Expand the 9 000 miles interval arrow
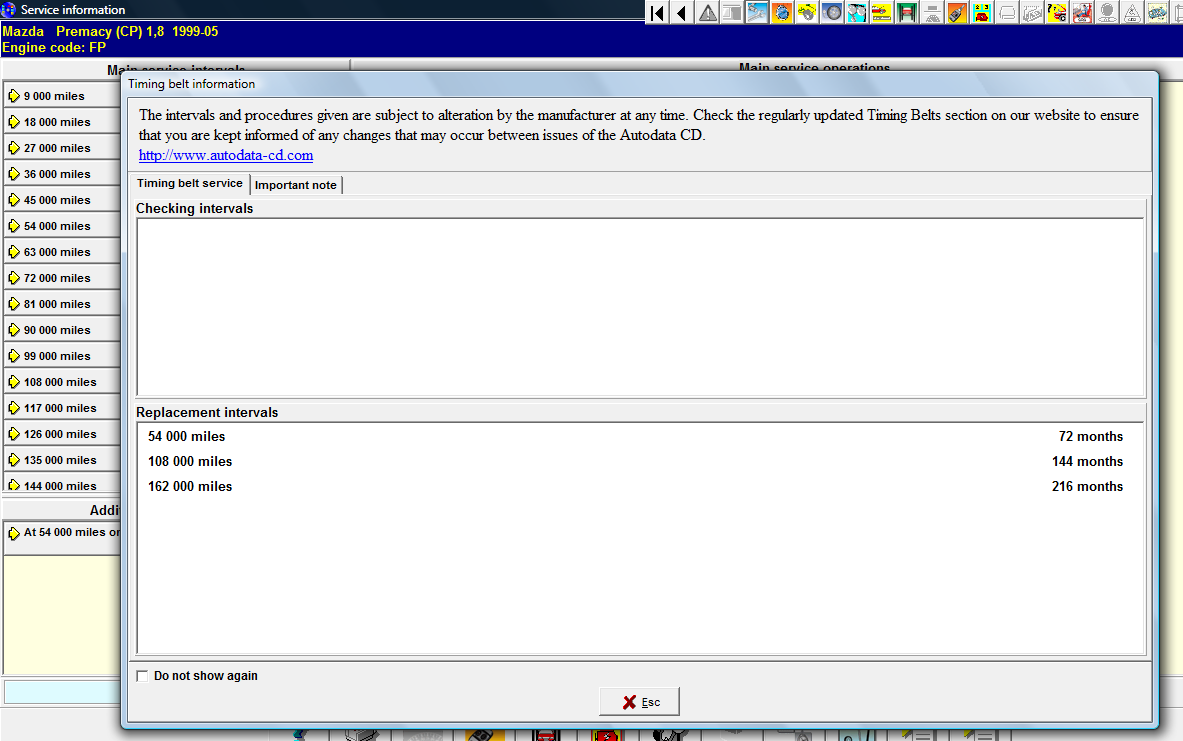1183x741 pixels. click(14, 96)
